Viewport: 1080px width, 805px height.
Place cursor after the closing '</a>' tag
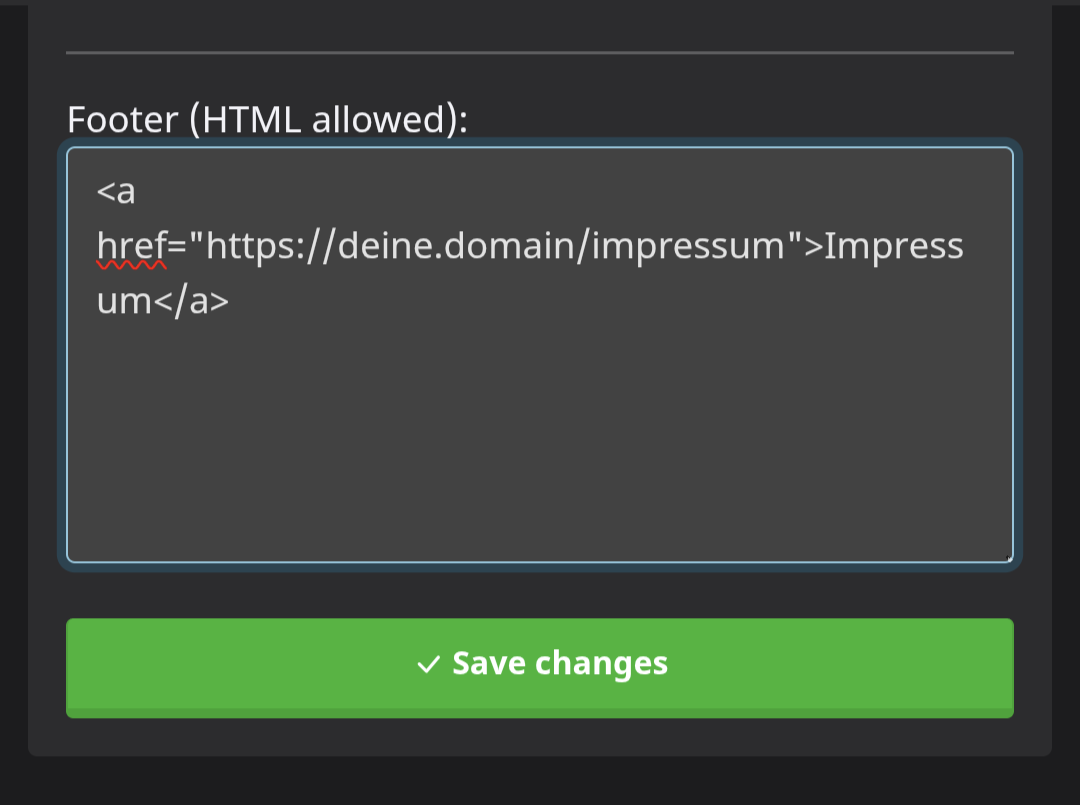pyautogui.click(x=231, y=301)
